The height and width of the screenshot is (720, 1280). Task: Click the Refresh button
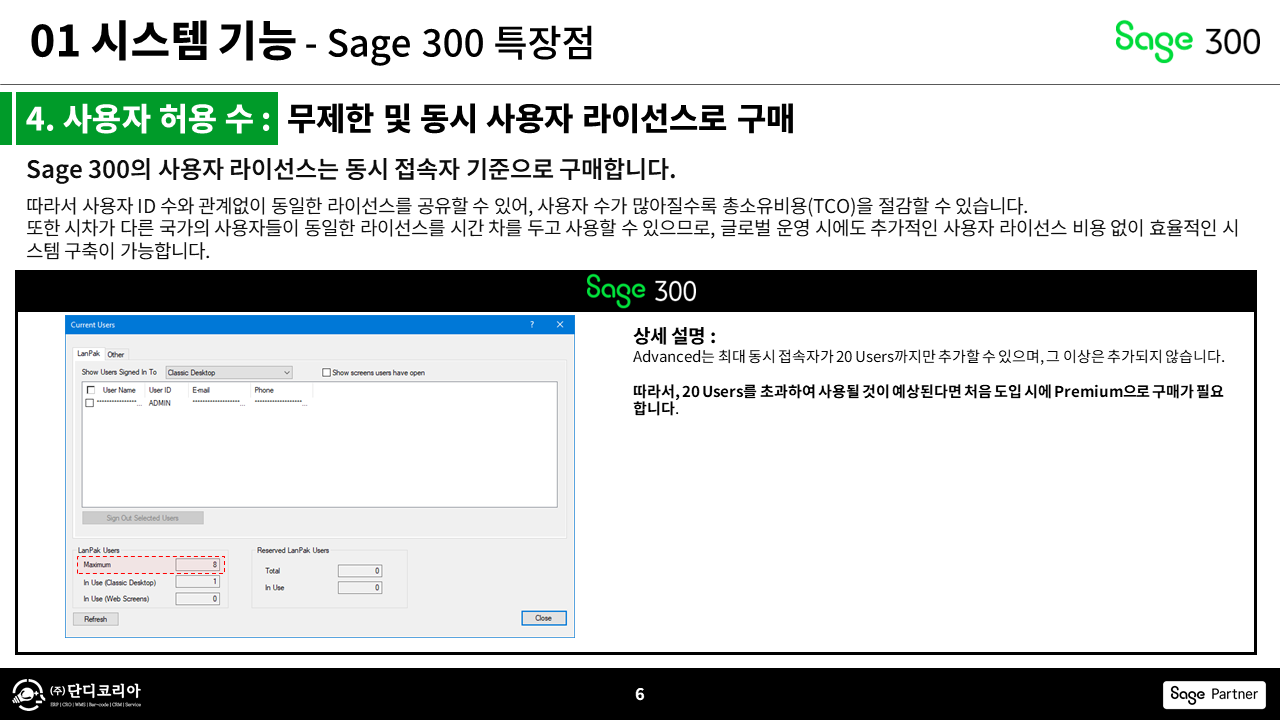pyautogui.click(x=95, y=619)
